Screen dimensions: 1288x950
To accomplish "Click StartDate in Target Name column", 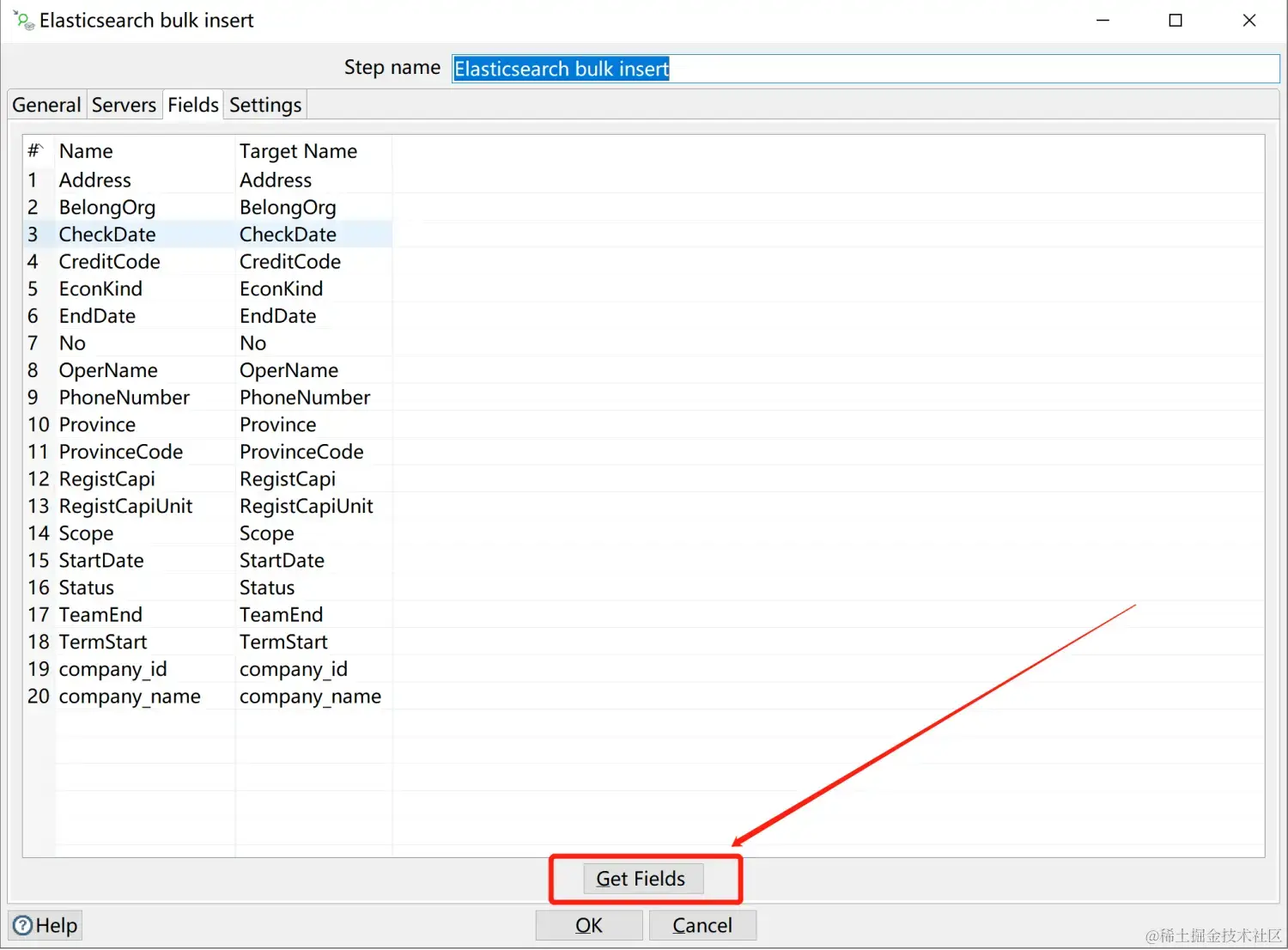I will pos(313,561).
